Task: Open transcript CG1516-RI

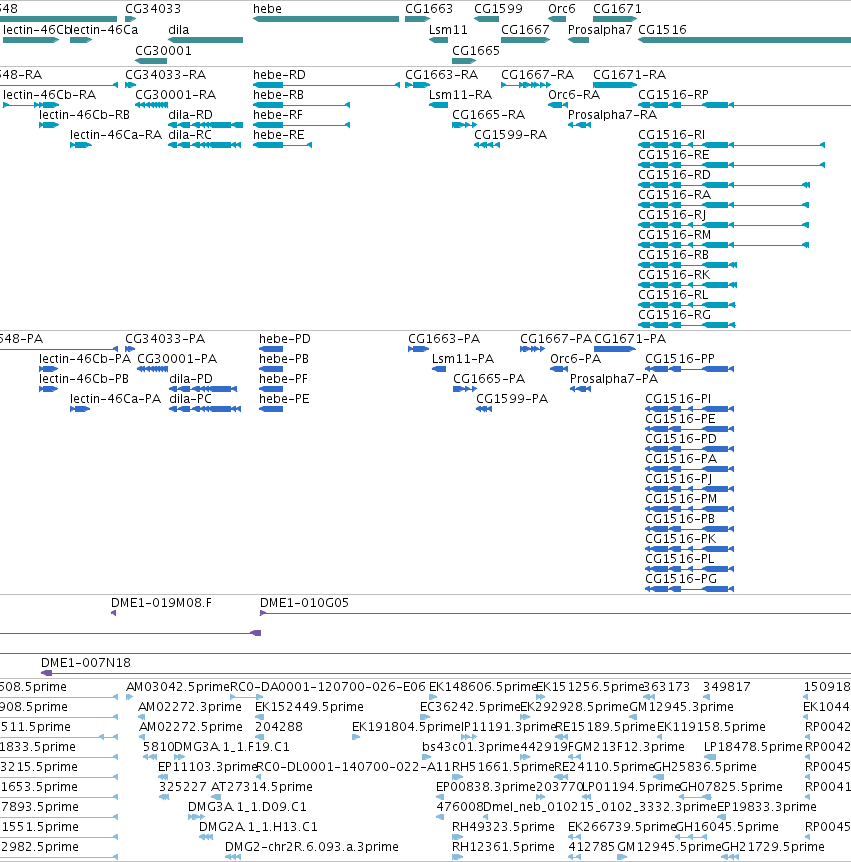Action: [672, 135]
